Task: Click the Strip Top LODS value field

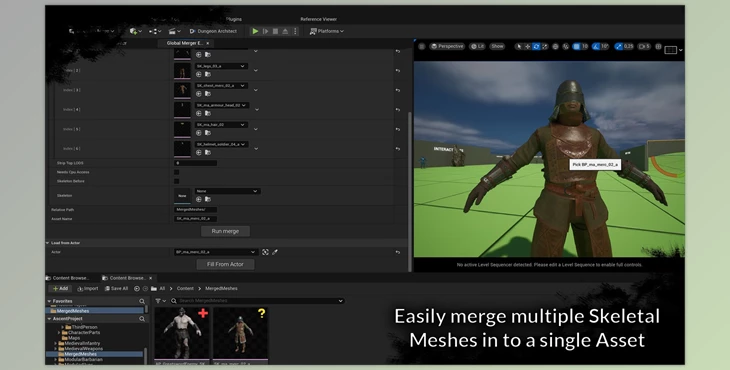Action: (x=196, y=163)
